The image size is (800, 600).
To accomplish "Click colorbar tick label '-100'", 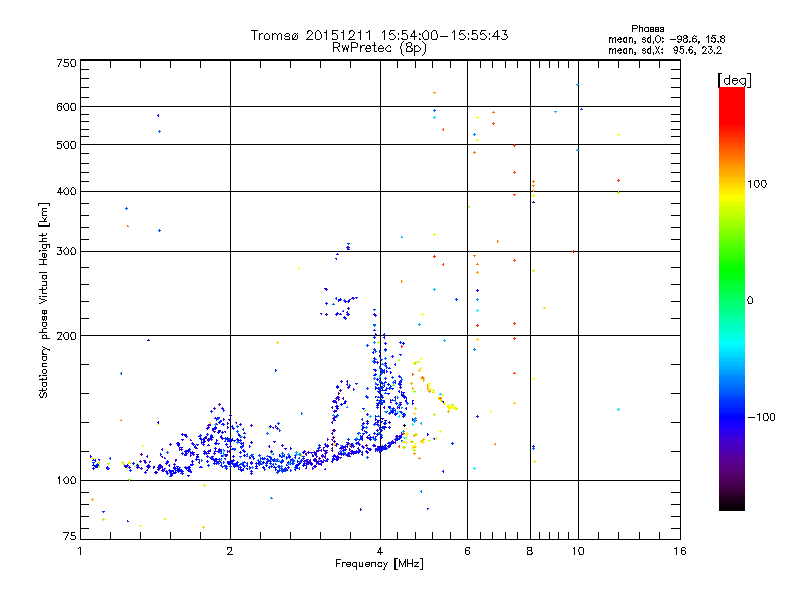I will 761,417.
